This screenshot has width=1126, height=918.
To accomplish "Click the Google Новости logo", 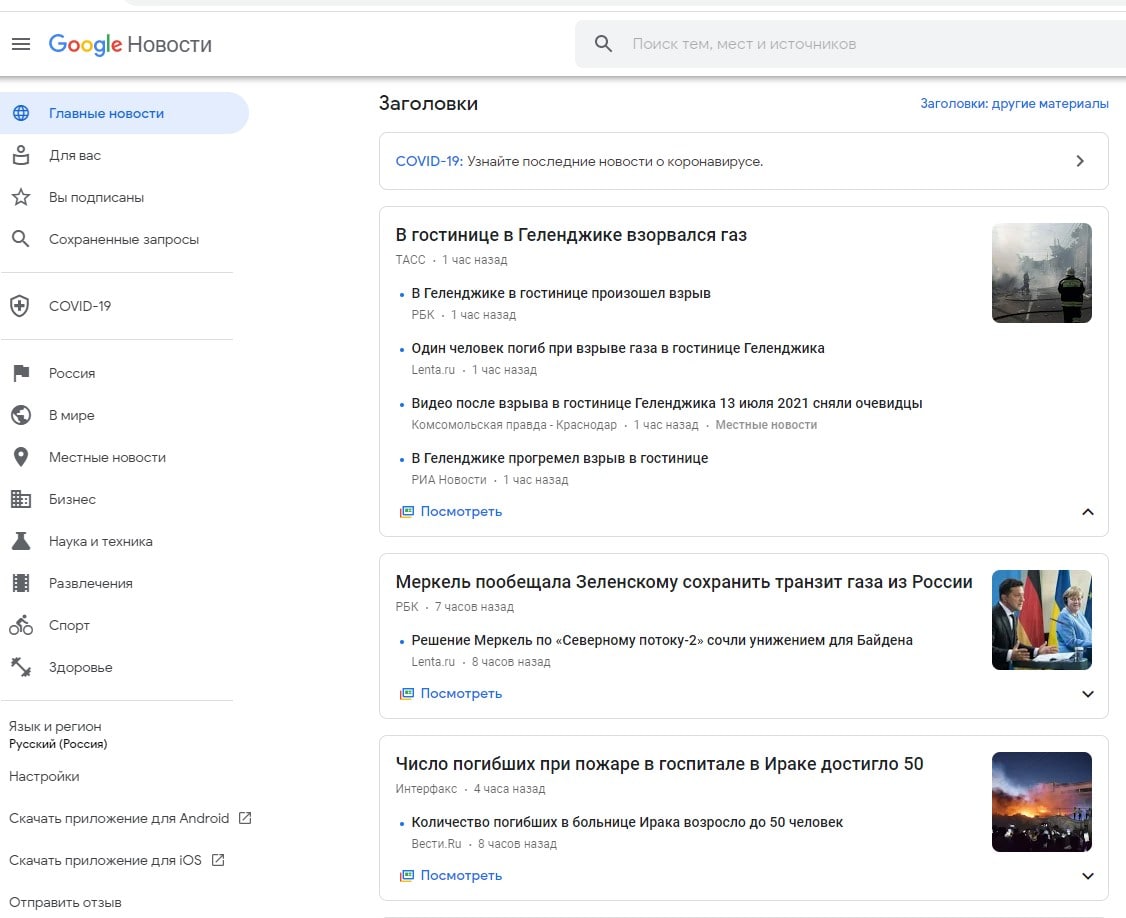I will point(130,45).
